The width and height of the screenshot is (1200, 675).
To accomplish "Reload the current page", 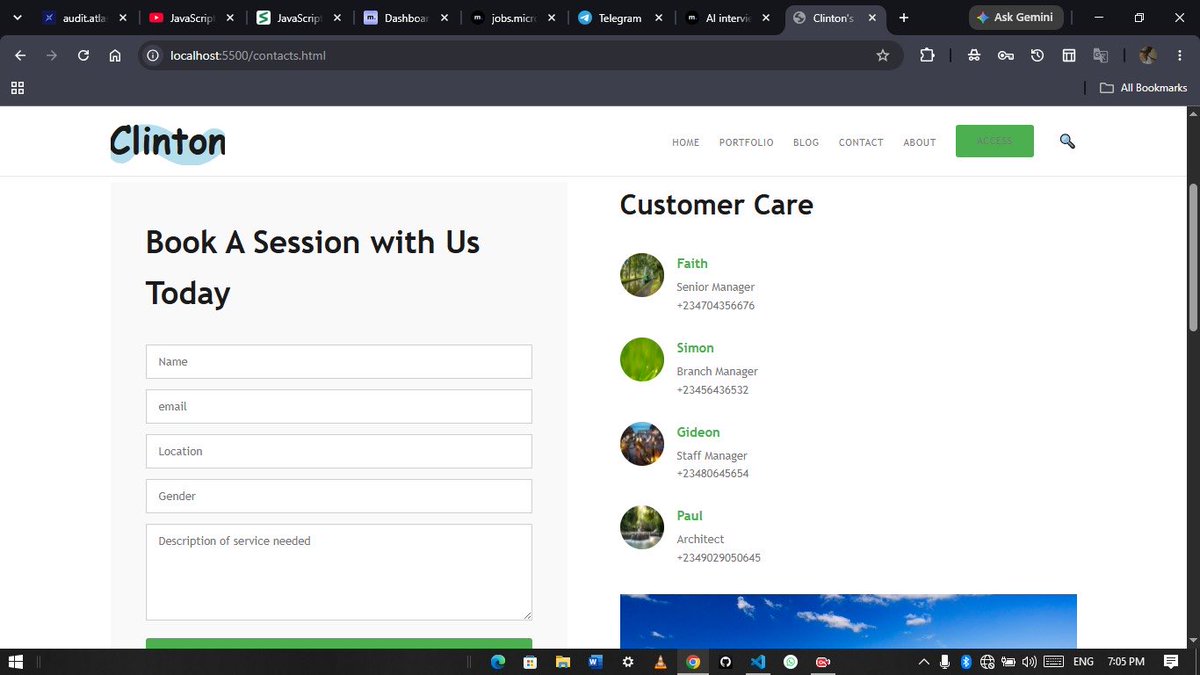I will tap(83, 56).
